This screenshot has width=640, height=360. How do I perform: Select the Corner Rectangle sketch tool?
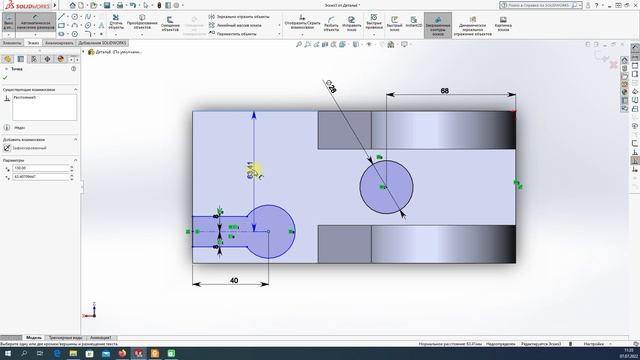(x=61, y=25)
